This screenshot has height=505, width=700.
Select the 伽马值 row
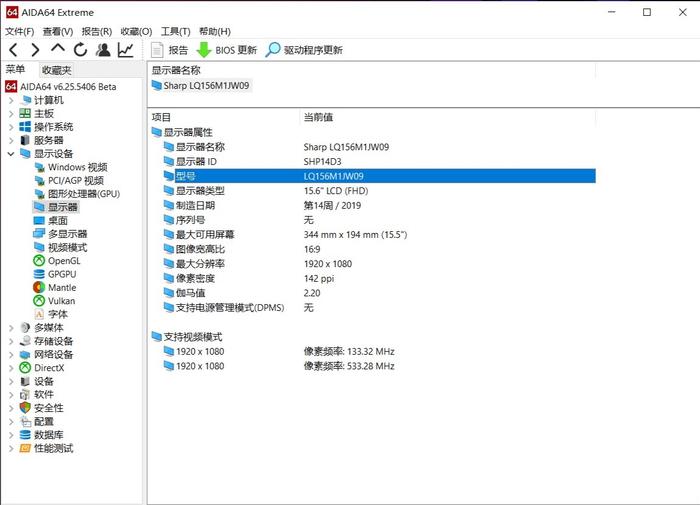point(379,293)
